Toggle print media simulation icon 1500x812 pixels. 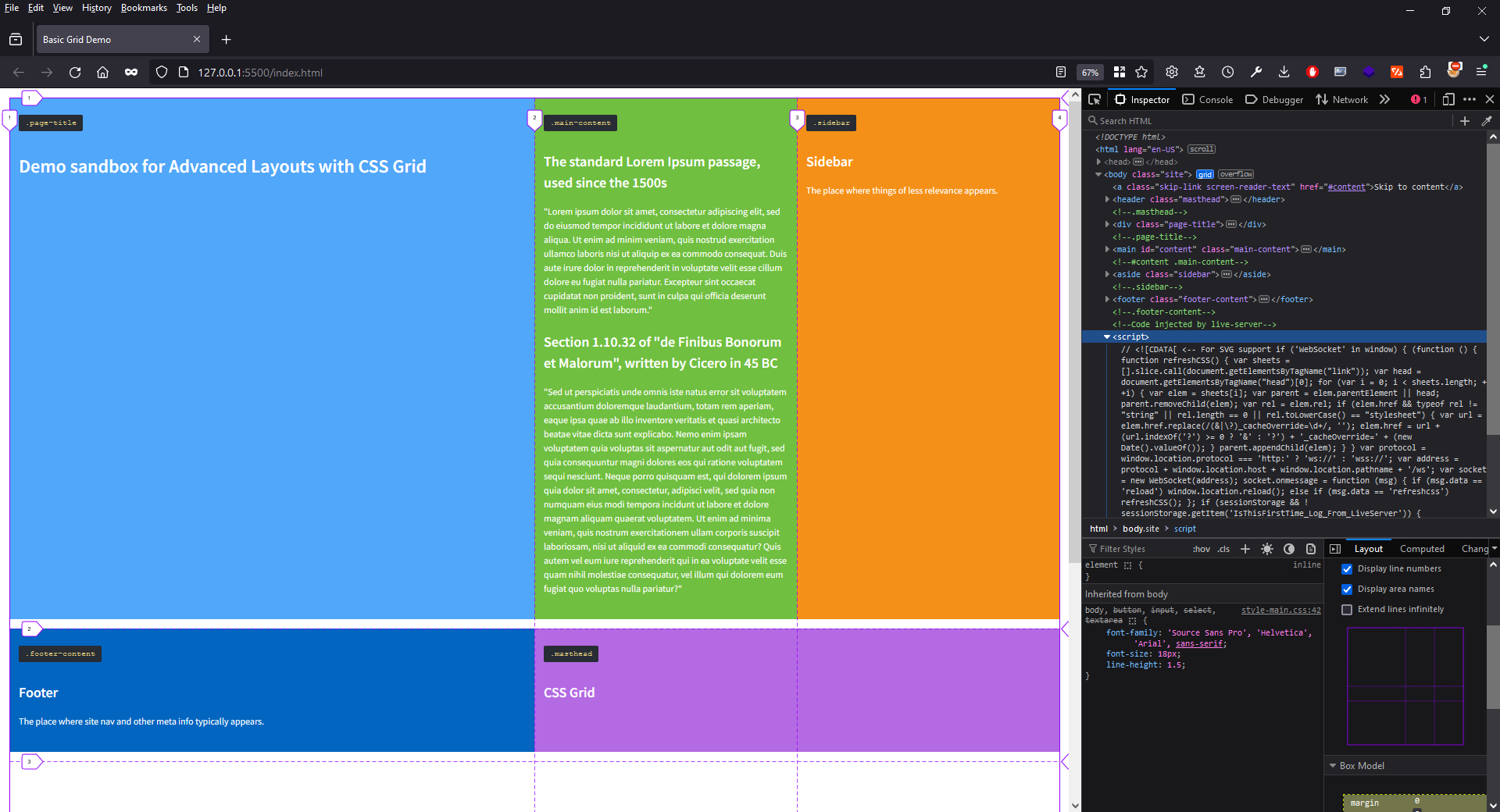pos(1311,549)
